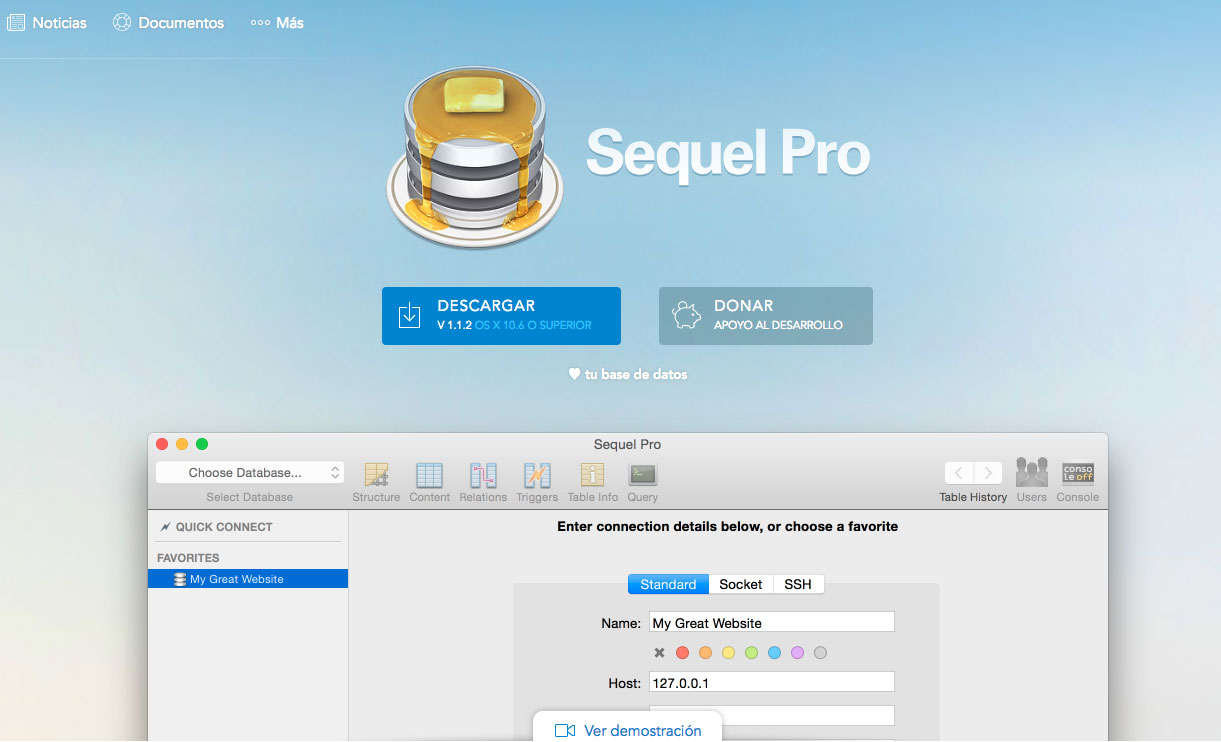Choose the green color swatch
The height and width of the screenshot is (742, 1221).
tap(751, 653)
